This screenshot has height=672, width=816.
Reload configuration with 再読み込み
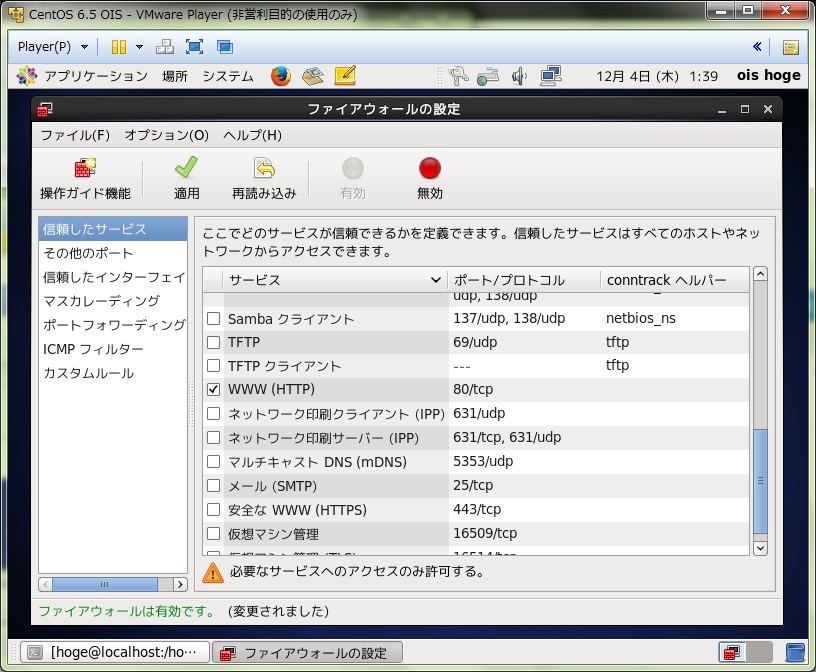coord(264,179)
